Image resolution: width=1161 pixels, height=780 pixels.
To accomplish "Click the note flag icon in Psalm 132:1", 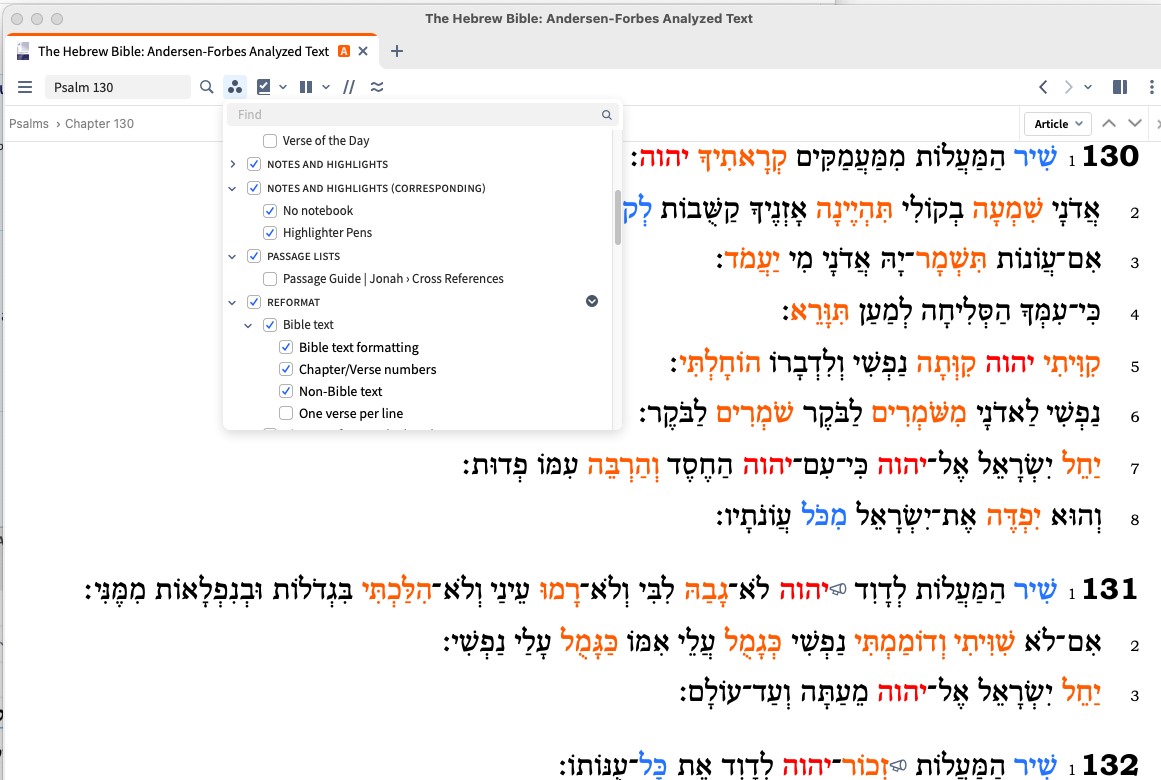I will (x=898, y=765).
